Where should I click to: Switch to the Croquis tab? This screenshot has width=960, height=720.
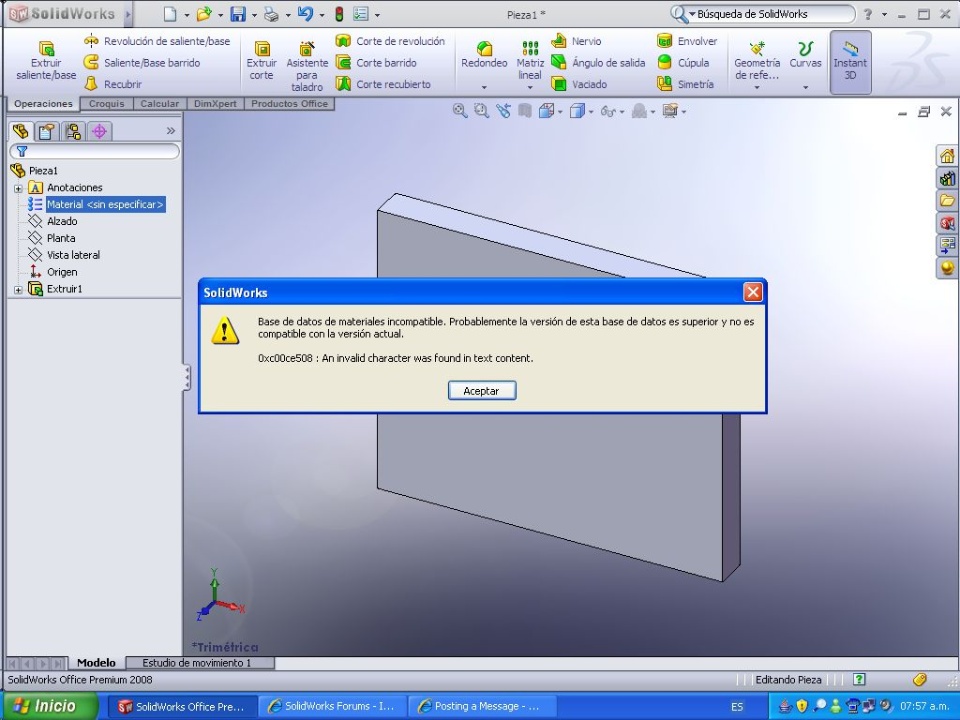pos(107,103)
